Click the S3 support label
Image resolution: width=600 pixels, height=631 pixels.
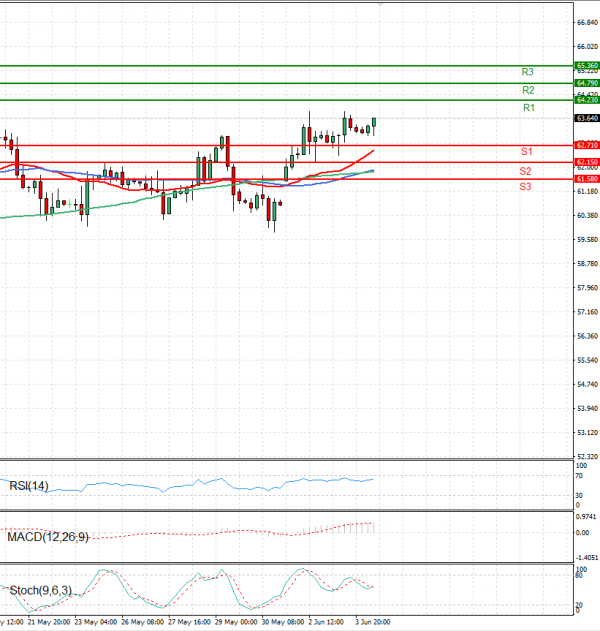[525, 187]
